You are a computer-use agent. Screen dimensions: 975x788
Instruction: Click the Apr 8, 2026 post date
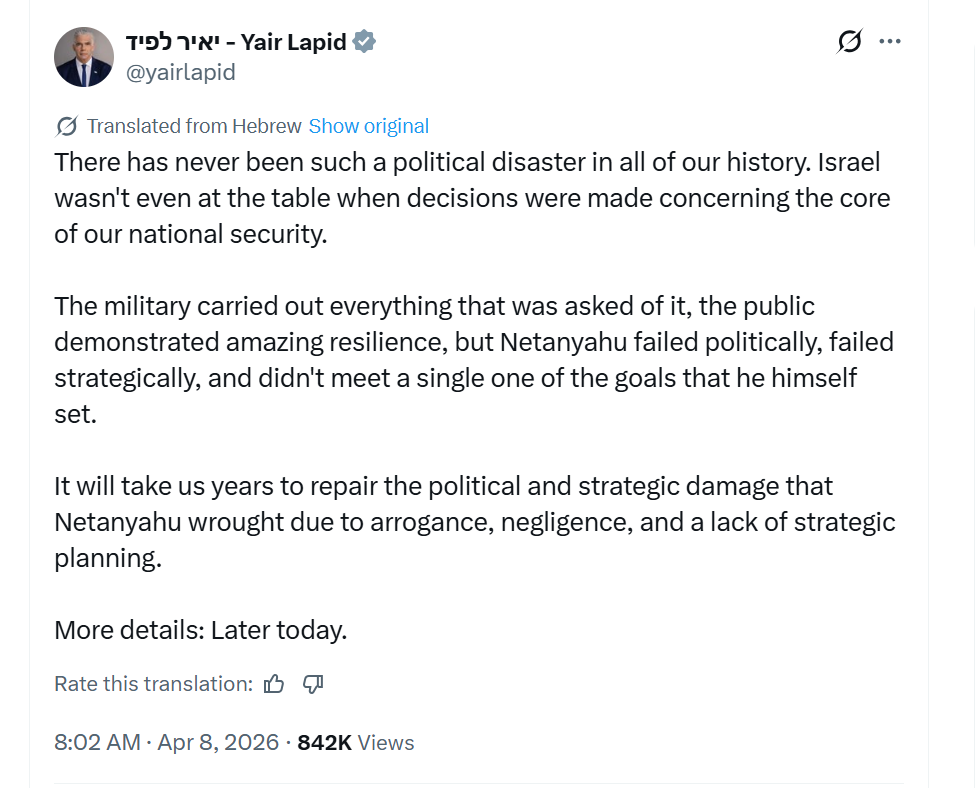218,742
